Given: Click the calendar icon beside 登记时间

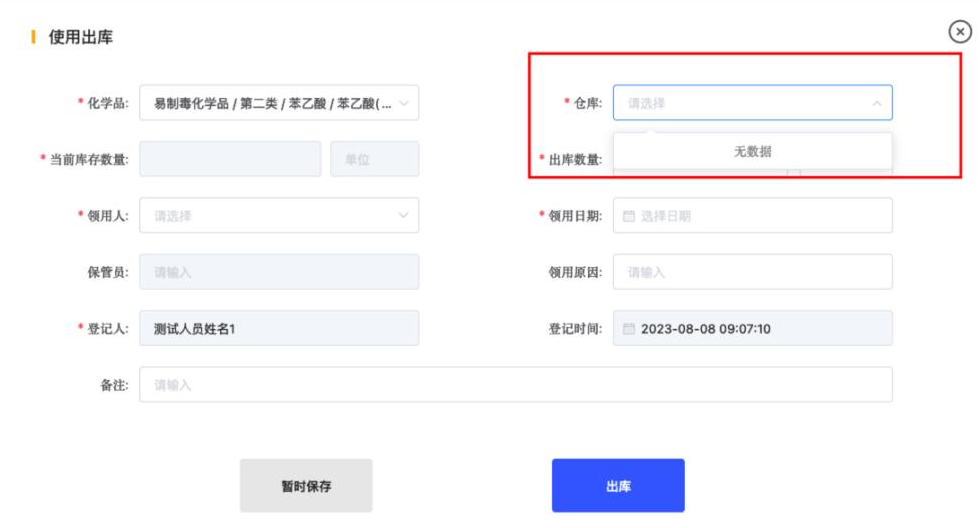Looking at the screenshot, I should point(629,329).
